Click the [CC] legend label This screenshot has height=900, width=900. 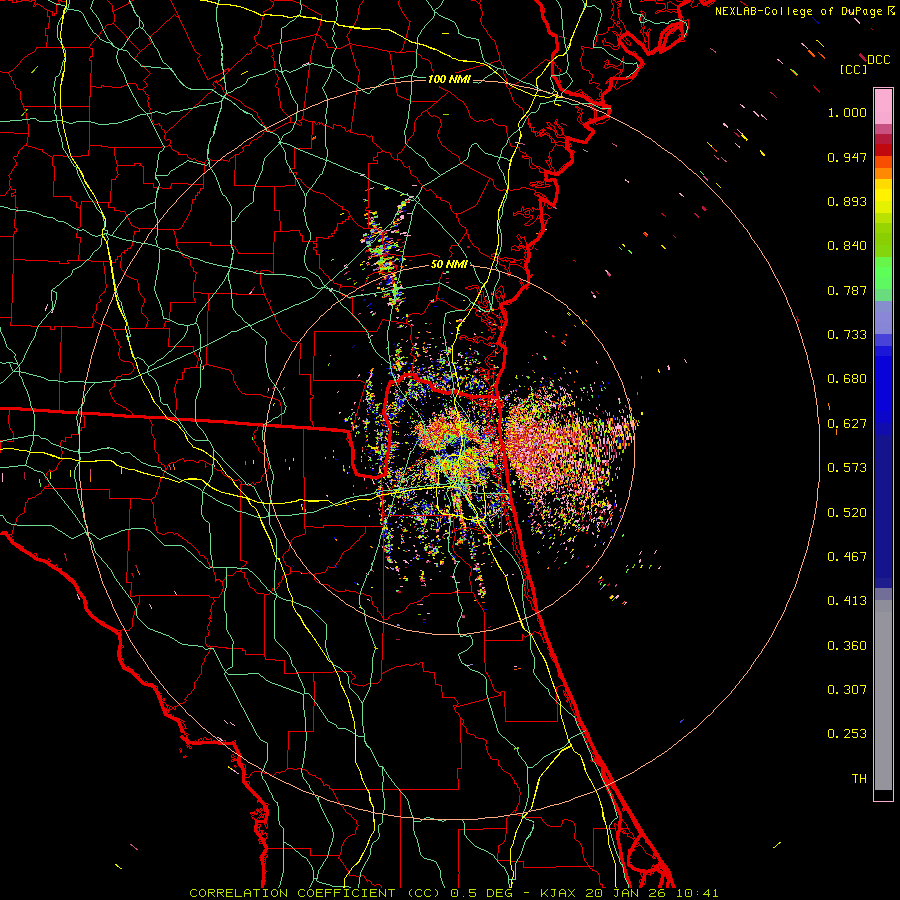(x=853, y=69)
